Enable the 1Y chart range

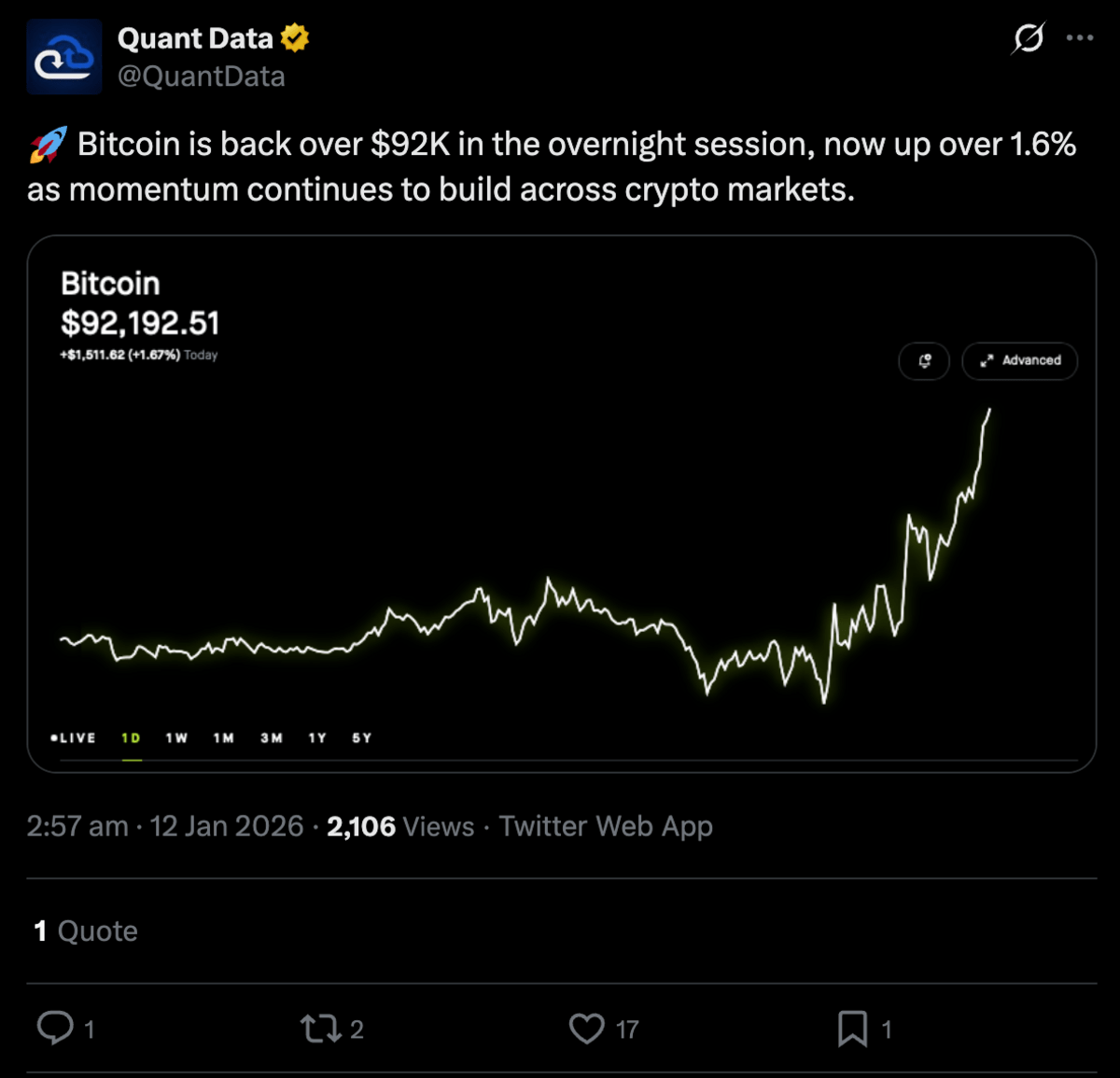[316, 737]
